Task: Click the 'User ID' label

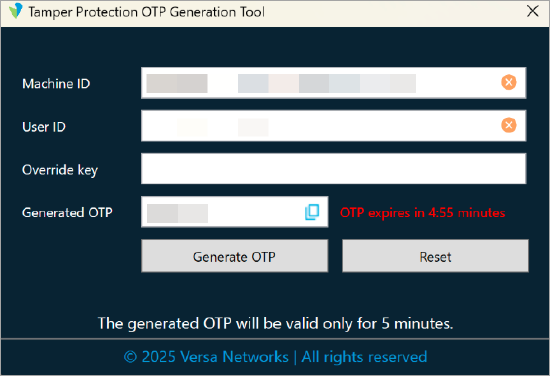Action: click(x=44, y=127)
